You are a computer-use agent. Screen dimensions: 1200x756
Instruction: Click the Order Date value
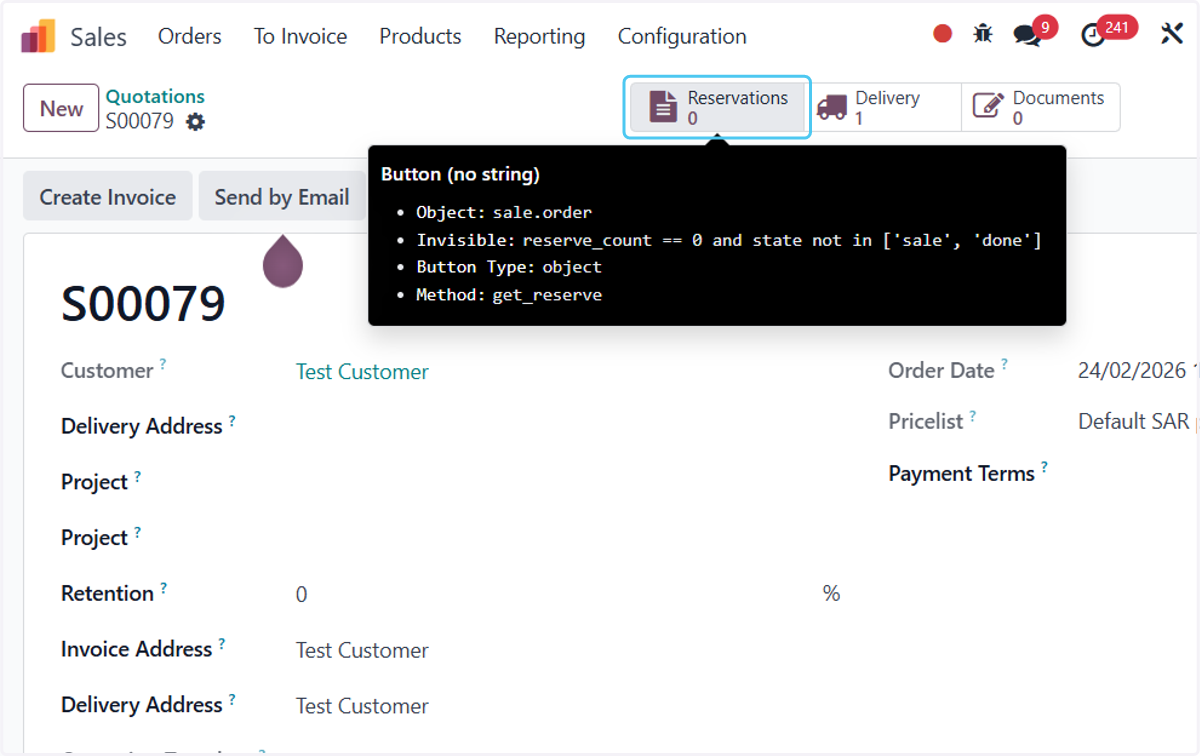[x=1136, y=370]
